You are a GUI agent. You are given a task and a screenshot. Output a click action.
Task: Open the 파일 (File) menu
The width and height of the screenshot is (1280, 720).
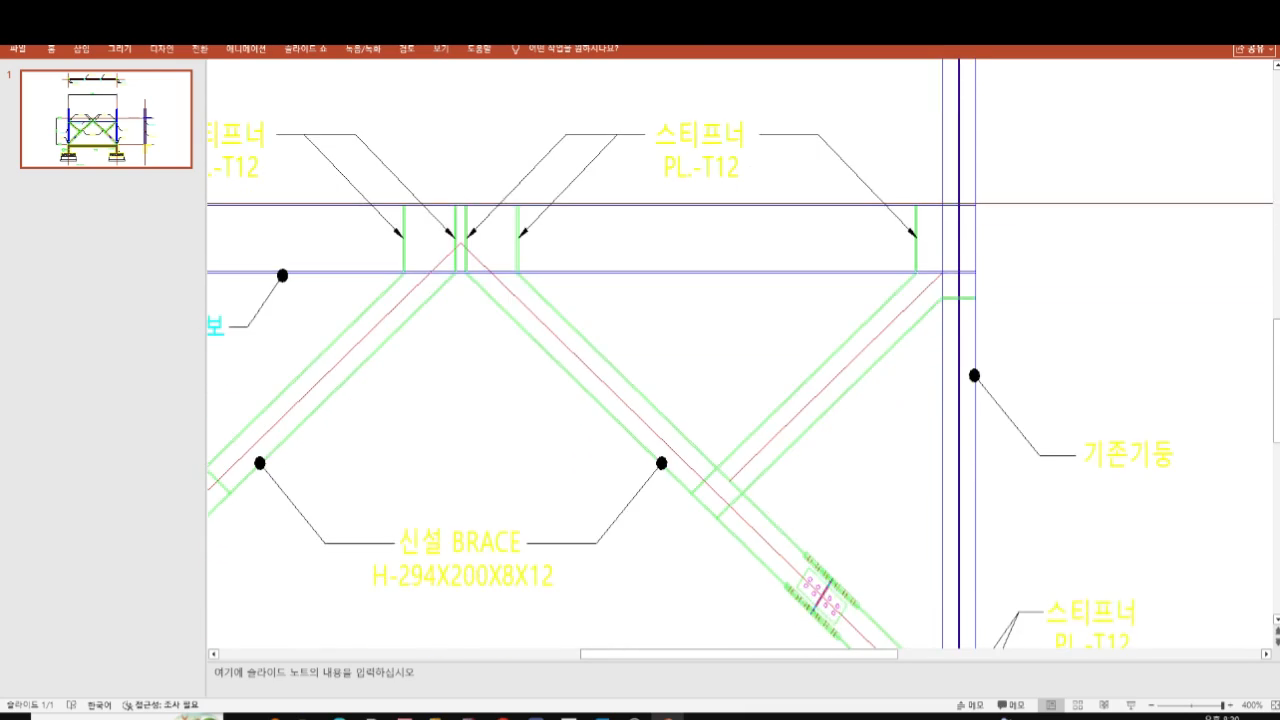click(x=18, y=49)
